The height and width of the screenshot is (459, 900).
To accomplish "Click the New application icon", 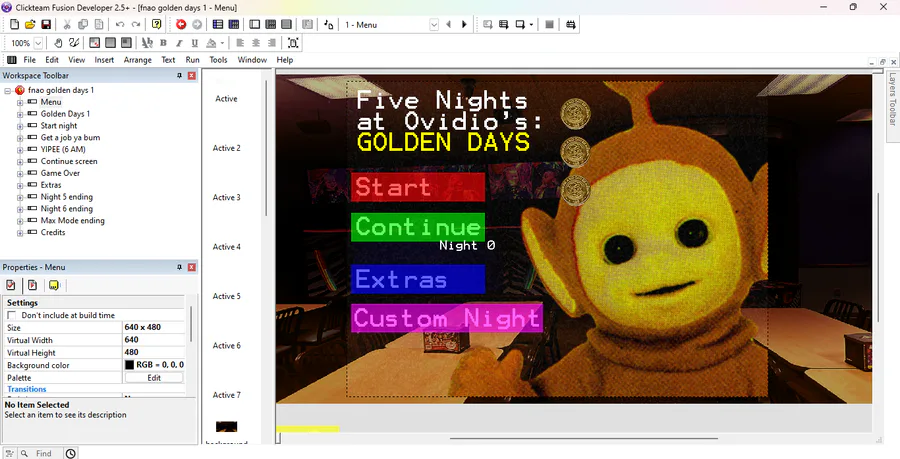I will 14,25.
